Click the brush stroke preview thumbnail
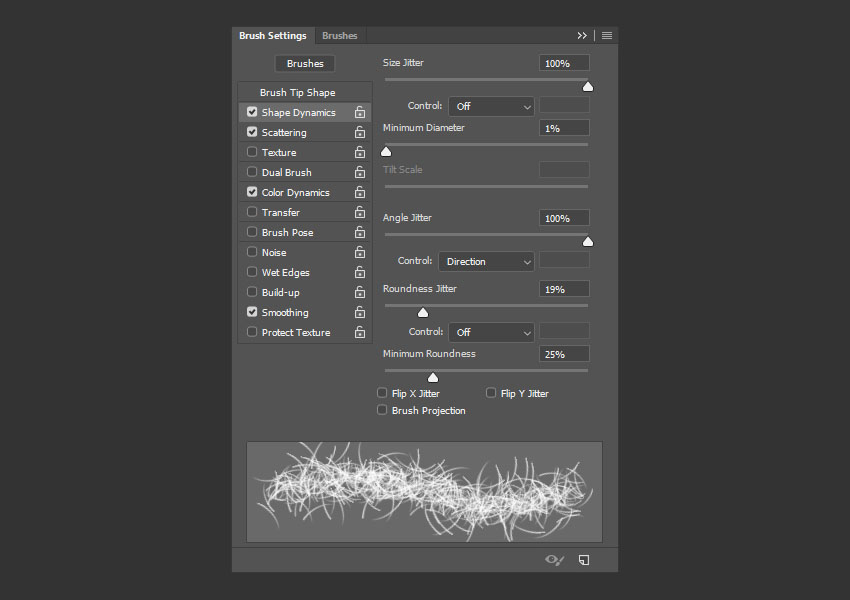850x600 pixels. pyautogui.click(x=424, y=492)
